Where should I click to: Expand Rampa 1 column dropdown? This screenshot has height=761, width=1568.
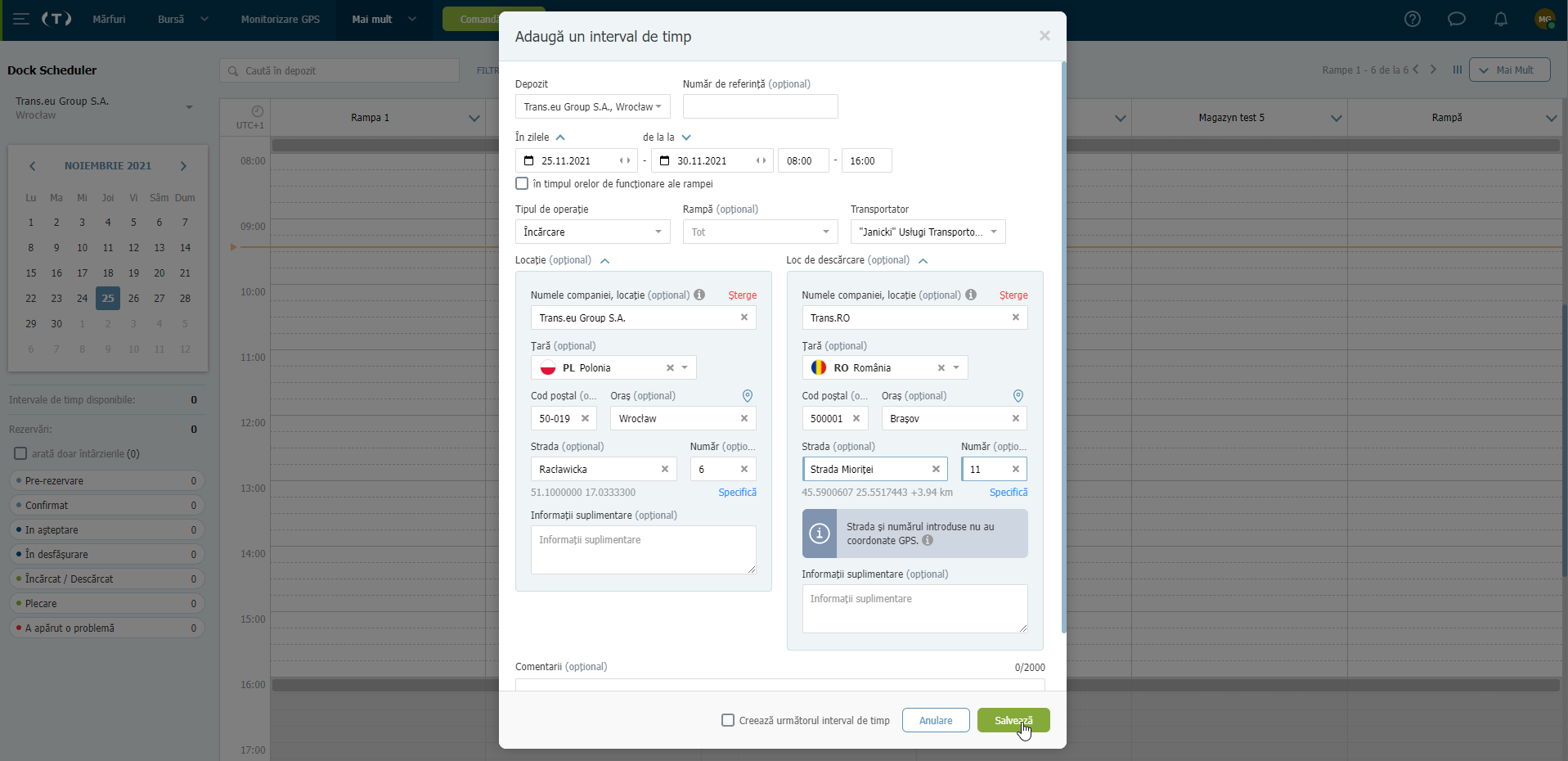coord(474,118)
